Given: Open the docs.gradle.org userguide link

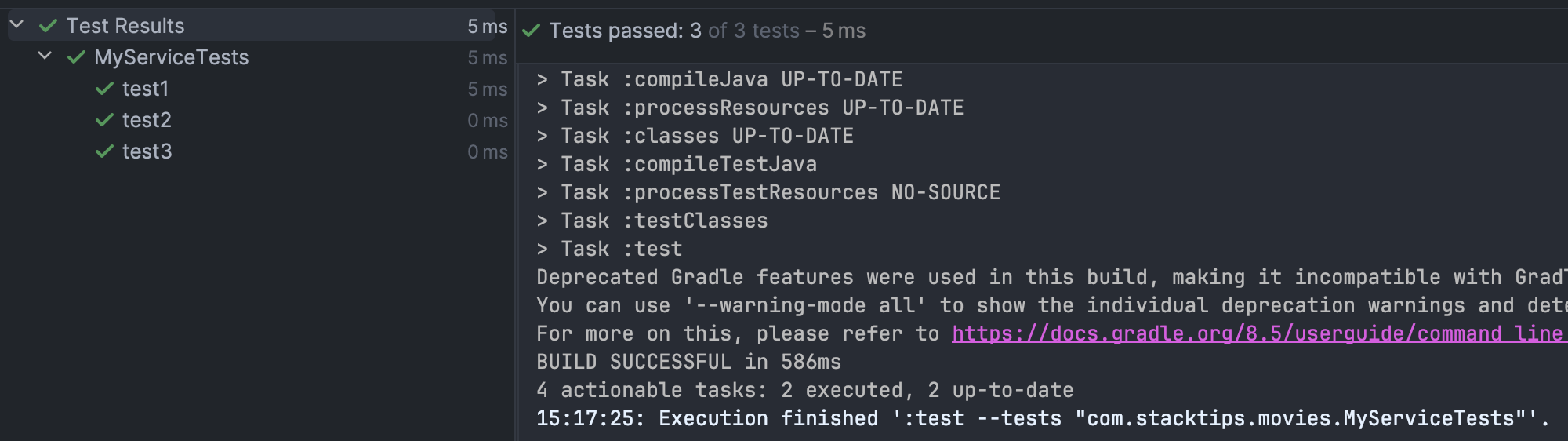Looking at the screenshot, I should point(1258,333).
